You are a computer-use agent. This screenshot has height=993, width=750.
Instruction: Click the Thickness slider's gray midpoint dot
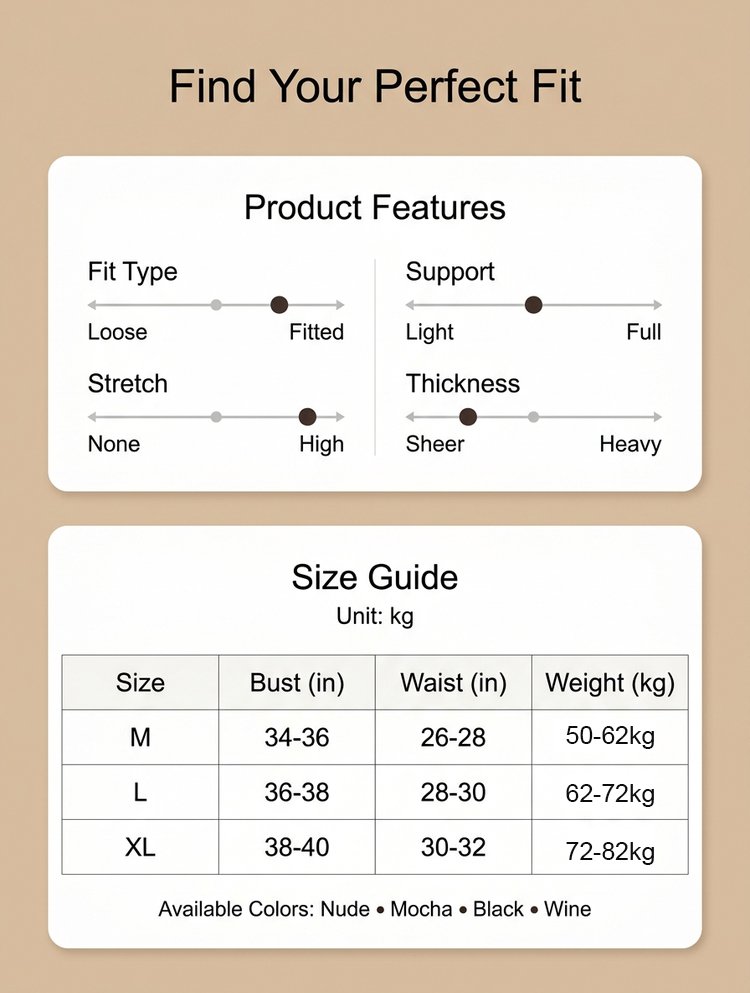pyautogui.click(x=533, y=417)
